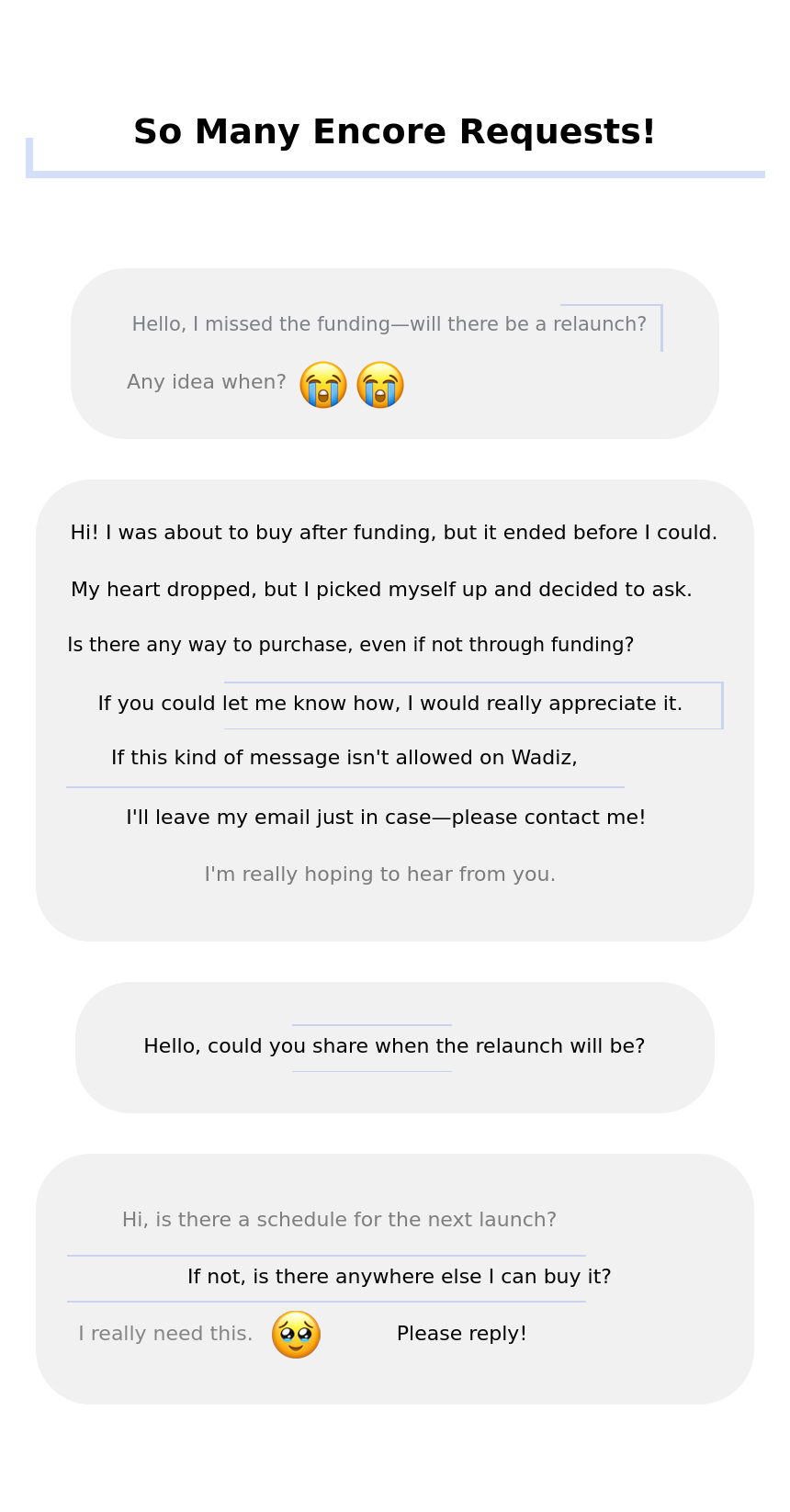Click the first crying emoji
790x1512 pixels.
(x=323, y=385)
